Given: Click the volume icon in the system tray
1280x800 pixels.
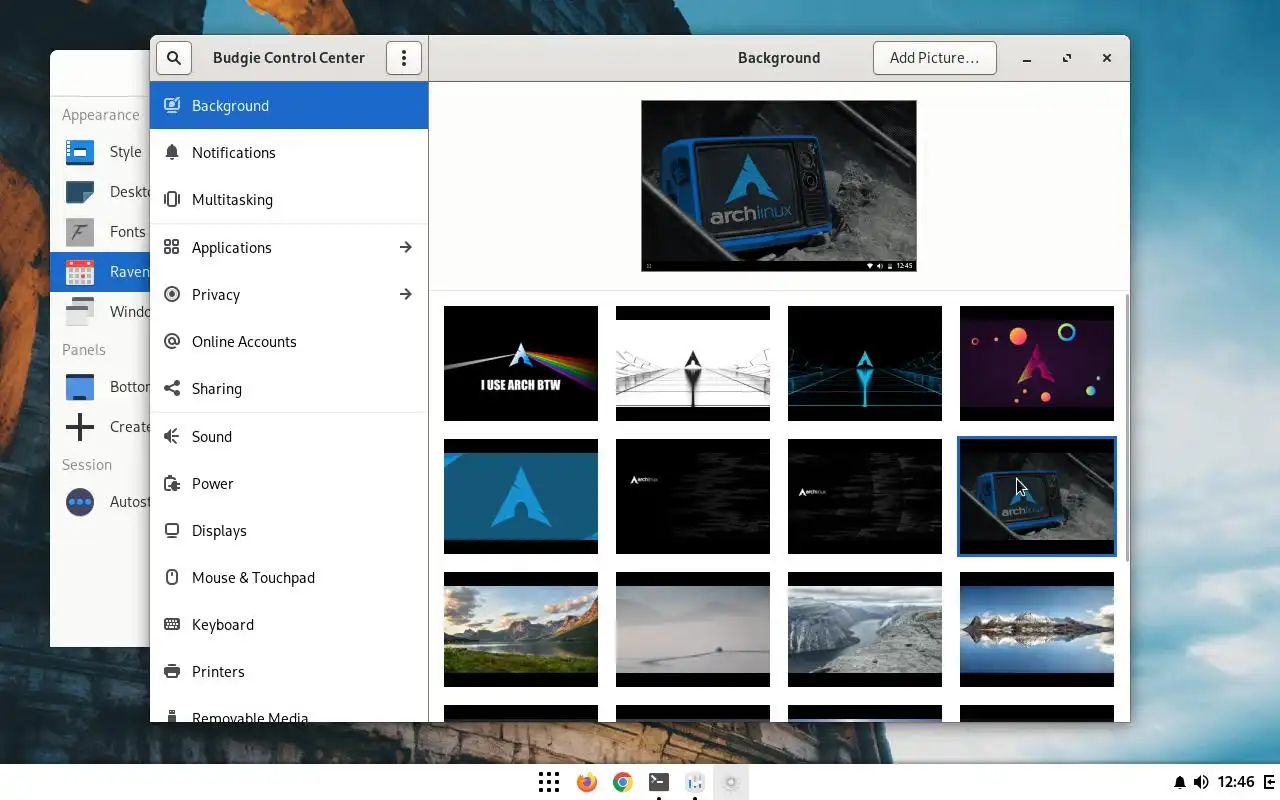Looking at the screenshot, I should click(x=1201, y=782).
